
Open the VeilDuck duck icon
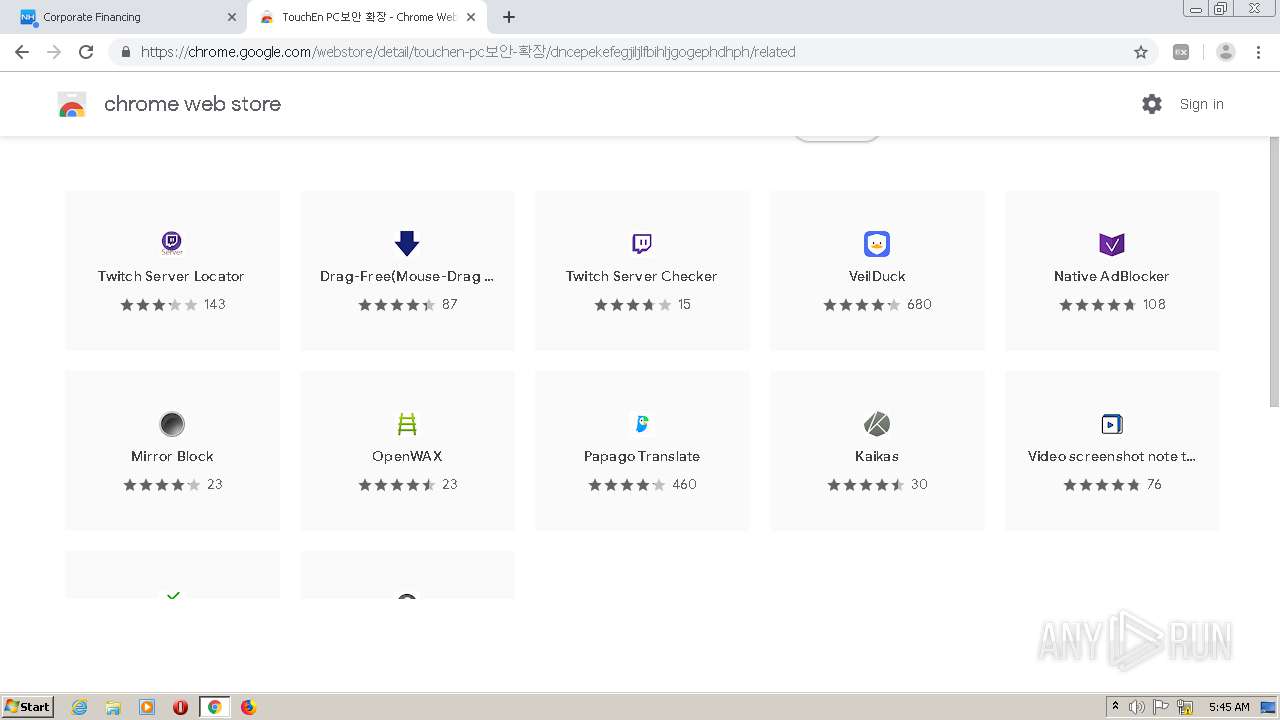[877, 243]
